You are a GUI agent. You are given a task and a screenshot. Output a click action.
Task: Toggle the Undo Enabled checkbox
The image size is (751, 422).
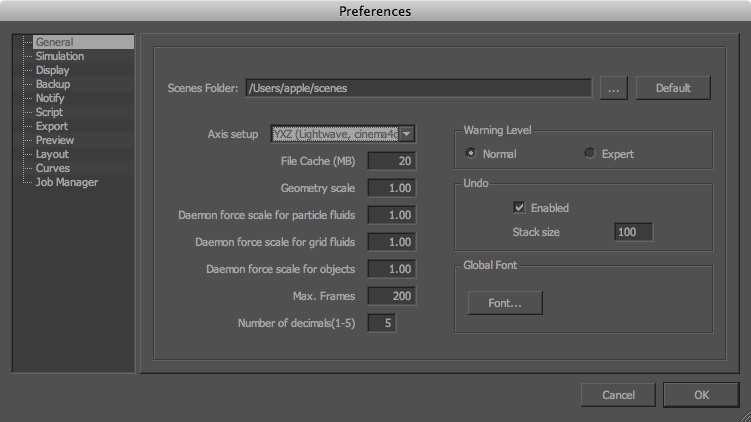519,208
